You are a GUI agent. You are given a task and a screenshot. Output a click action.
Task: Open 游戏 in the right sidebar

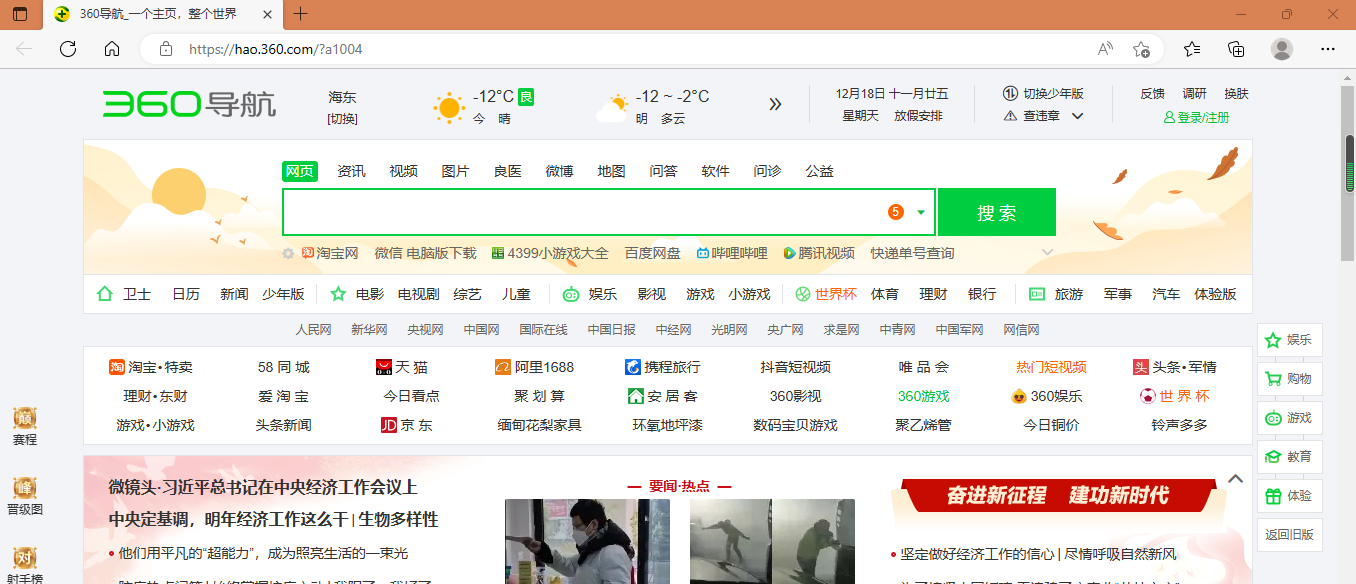tap(1289, 418)
